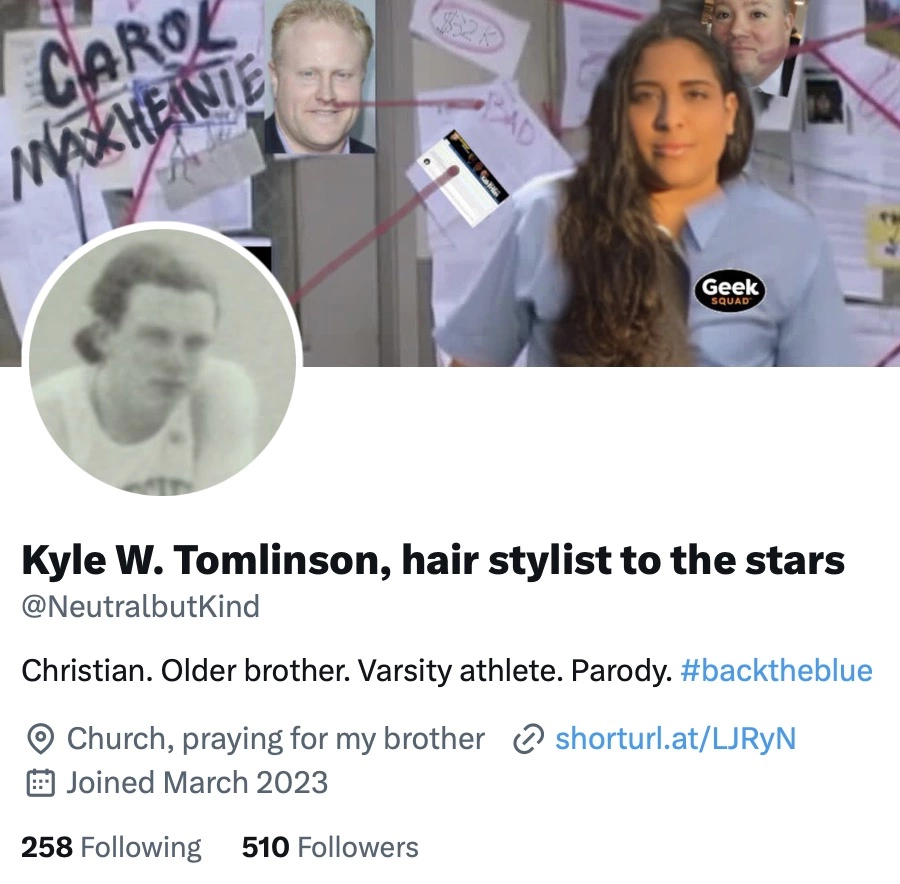
Task: Click the blond man's photo in banner
Action: click(320, 77)
